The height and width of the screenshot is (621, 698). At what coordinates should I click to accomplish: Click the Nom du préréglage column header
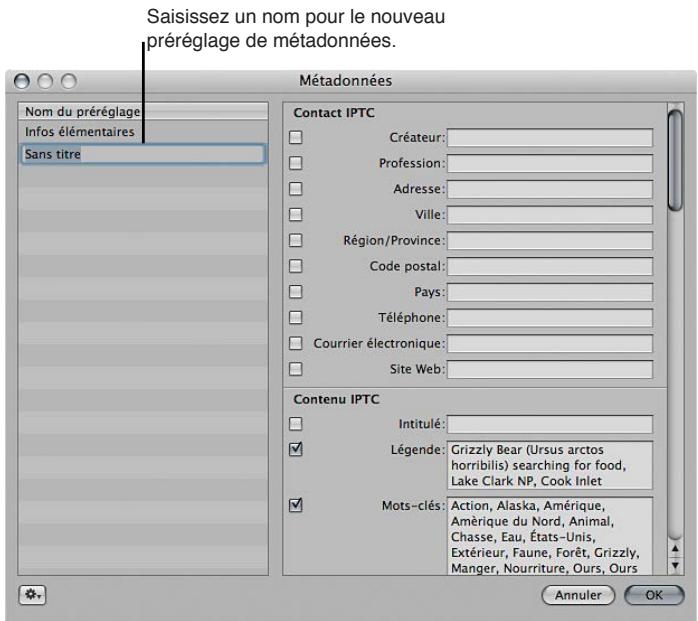click(x=143, y=111)
